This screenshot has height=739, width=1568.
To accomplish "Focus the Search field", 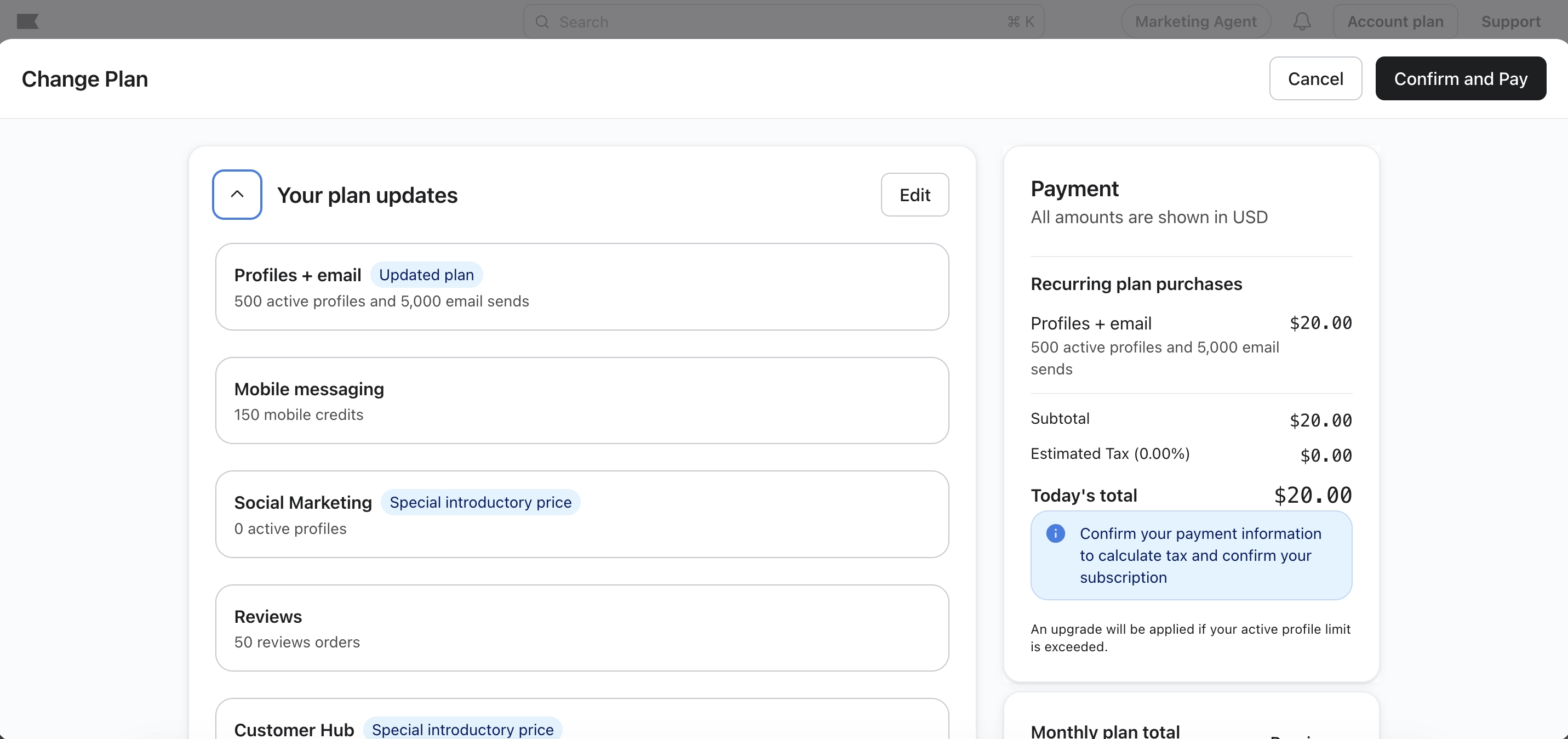I will pyautogui.click(x=783, y=22).
